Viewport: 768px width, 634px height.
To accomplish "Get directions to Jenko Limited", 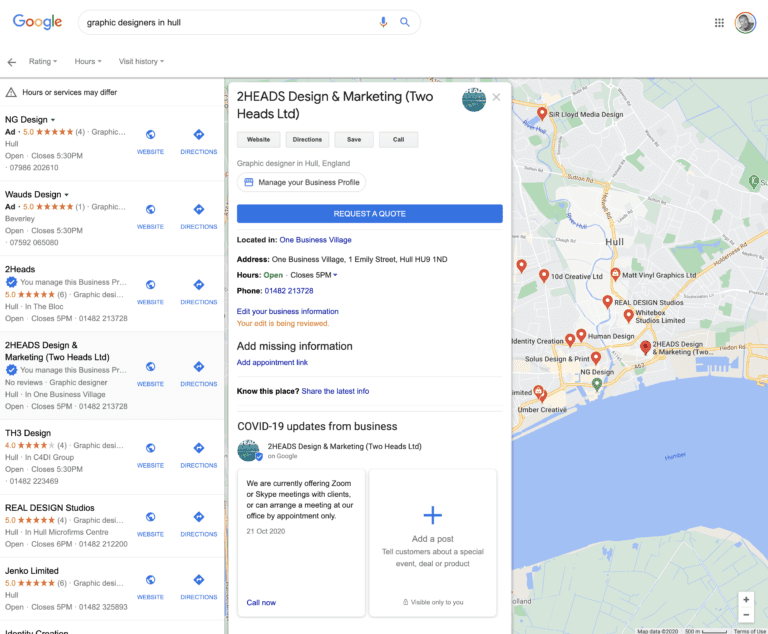I will 198,580.
